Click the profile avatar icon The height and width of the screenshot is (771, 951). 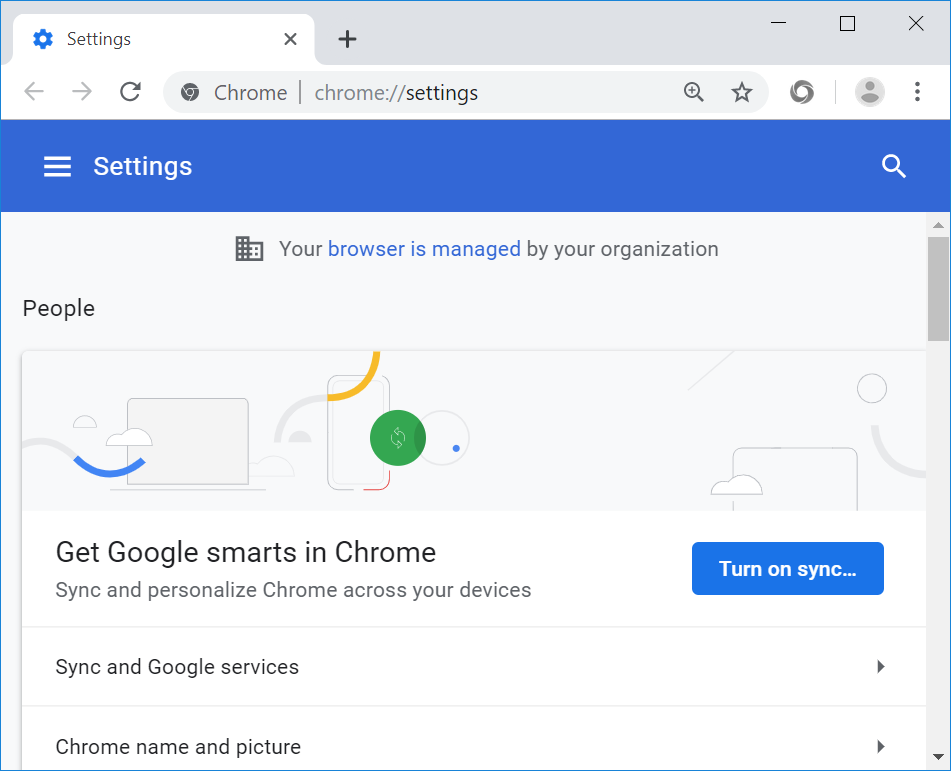click(x=870, y=93)
